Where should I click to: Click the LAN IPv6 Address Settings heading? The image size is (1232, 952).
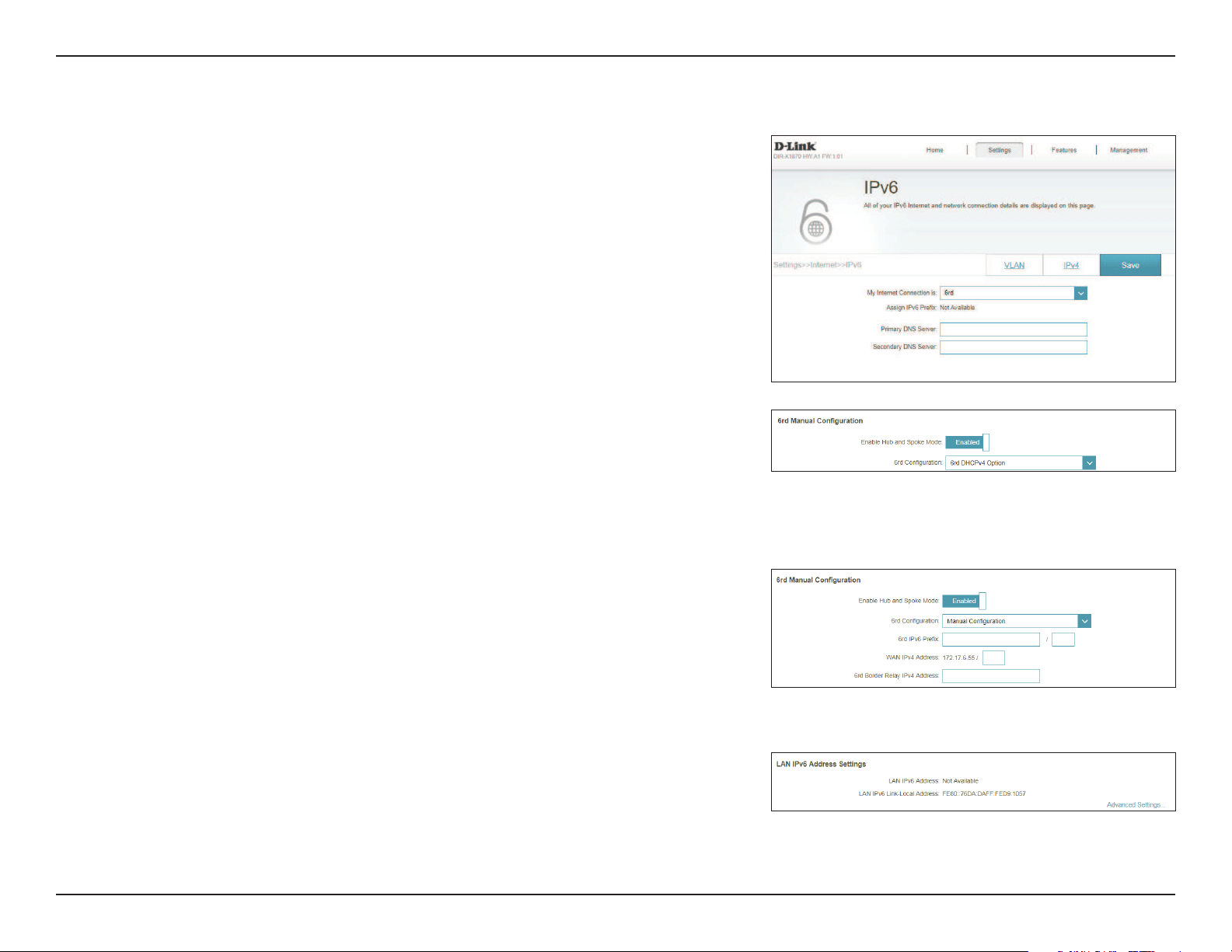point(821,764)
